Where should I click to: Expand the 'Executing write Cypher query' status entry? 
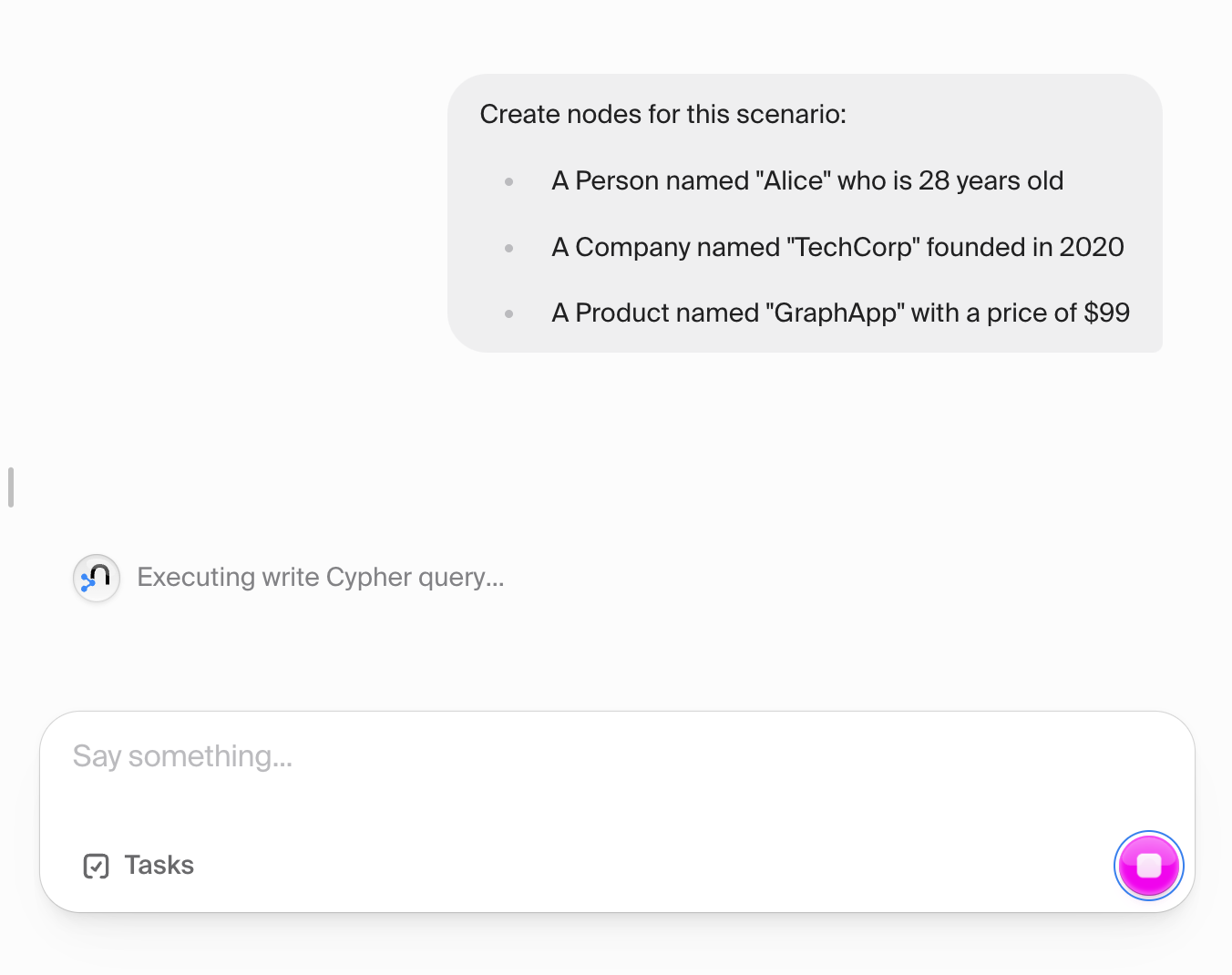[321, 578]
